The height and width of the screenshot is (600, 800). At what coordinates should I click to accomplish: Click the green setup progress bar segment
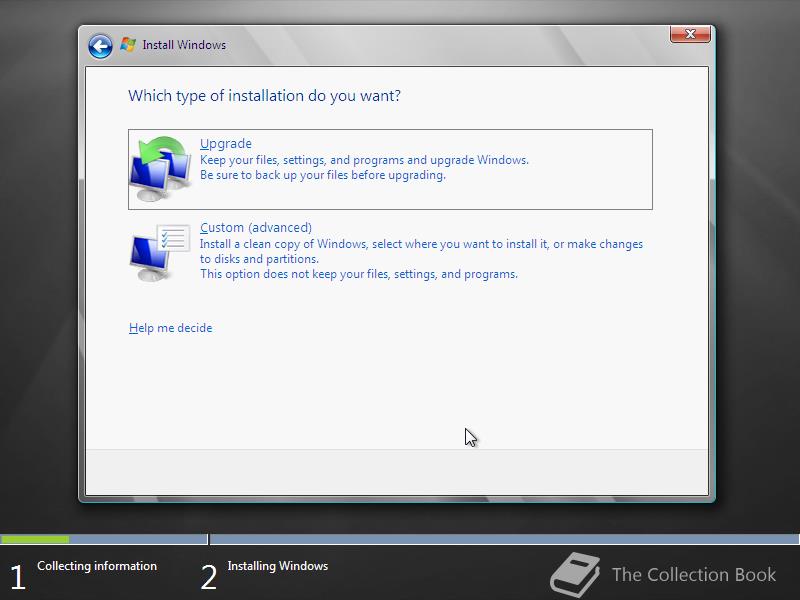click(x=35, y=539)
